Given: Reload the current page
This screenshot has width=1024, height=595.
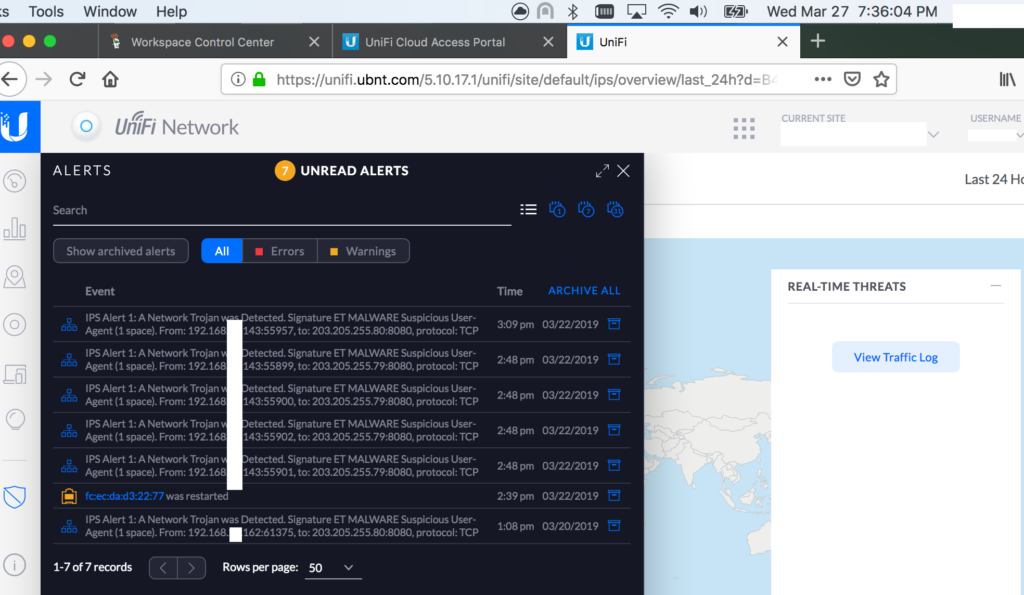Looking at the screenshot, I should point(77,79).
